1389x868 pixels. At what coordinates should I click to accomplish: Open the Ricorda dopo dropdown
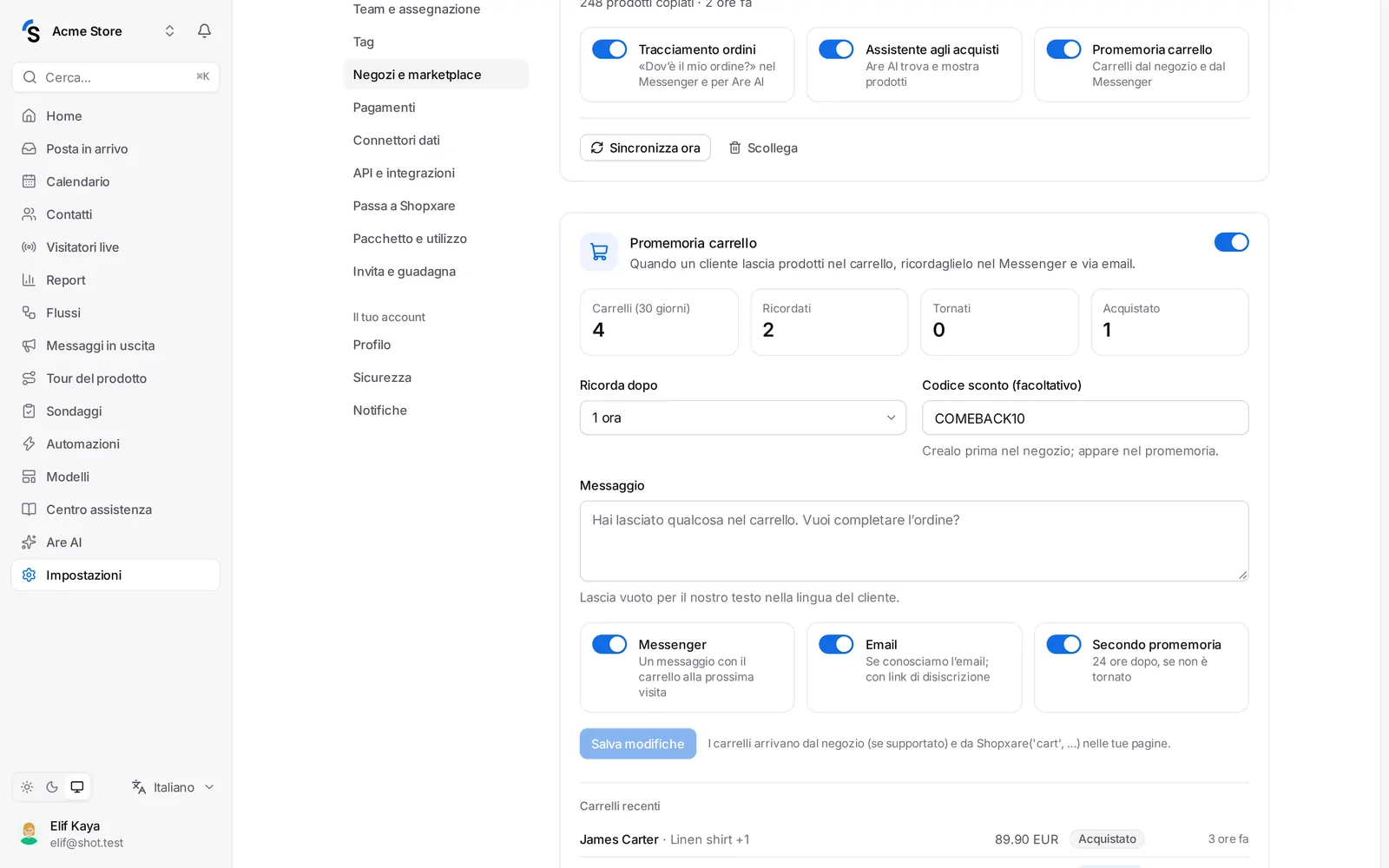[x=743, y=418]
